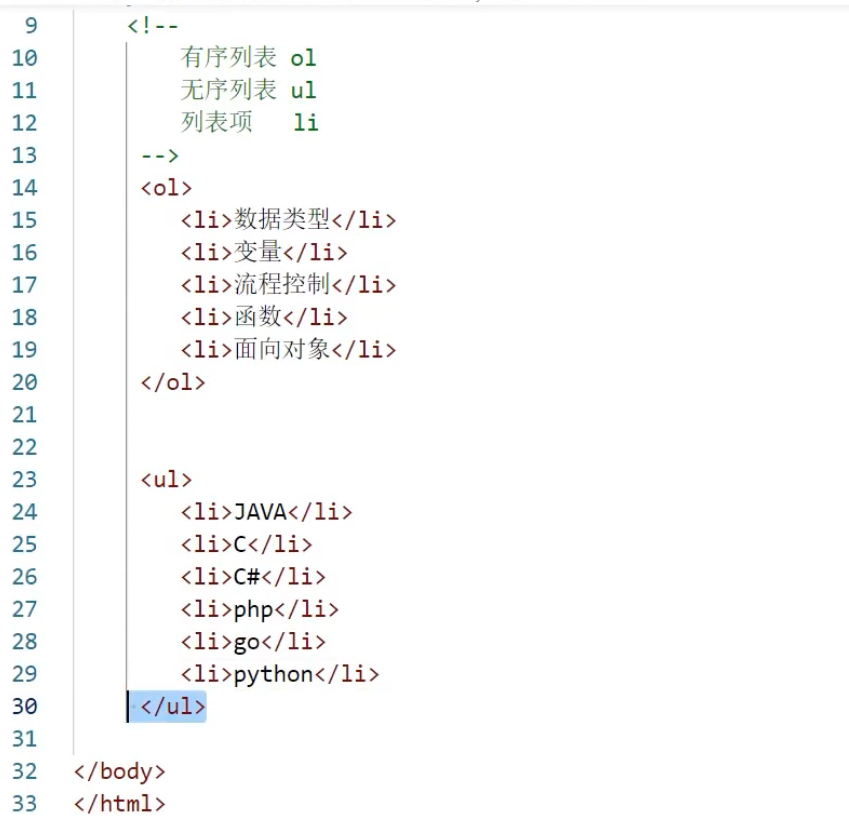The width and height of the screenshot is (849, 823).
Task: Click line number 10 in gutter
Action: point(25,58)
